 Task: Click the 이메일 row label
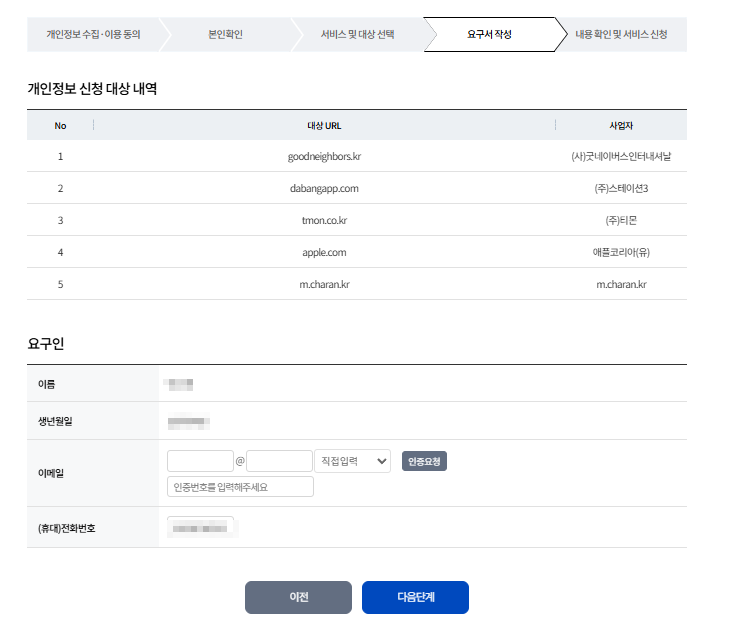click(x=51, y=473)
